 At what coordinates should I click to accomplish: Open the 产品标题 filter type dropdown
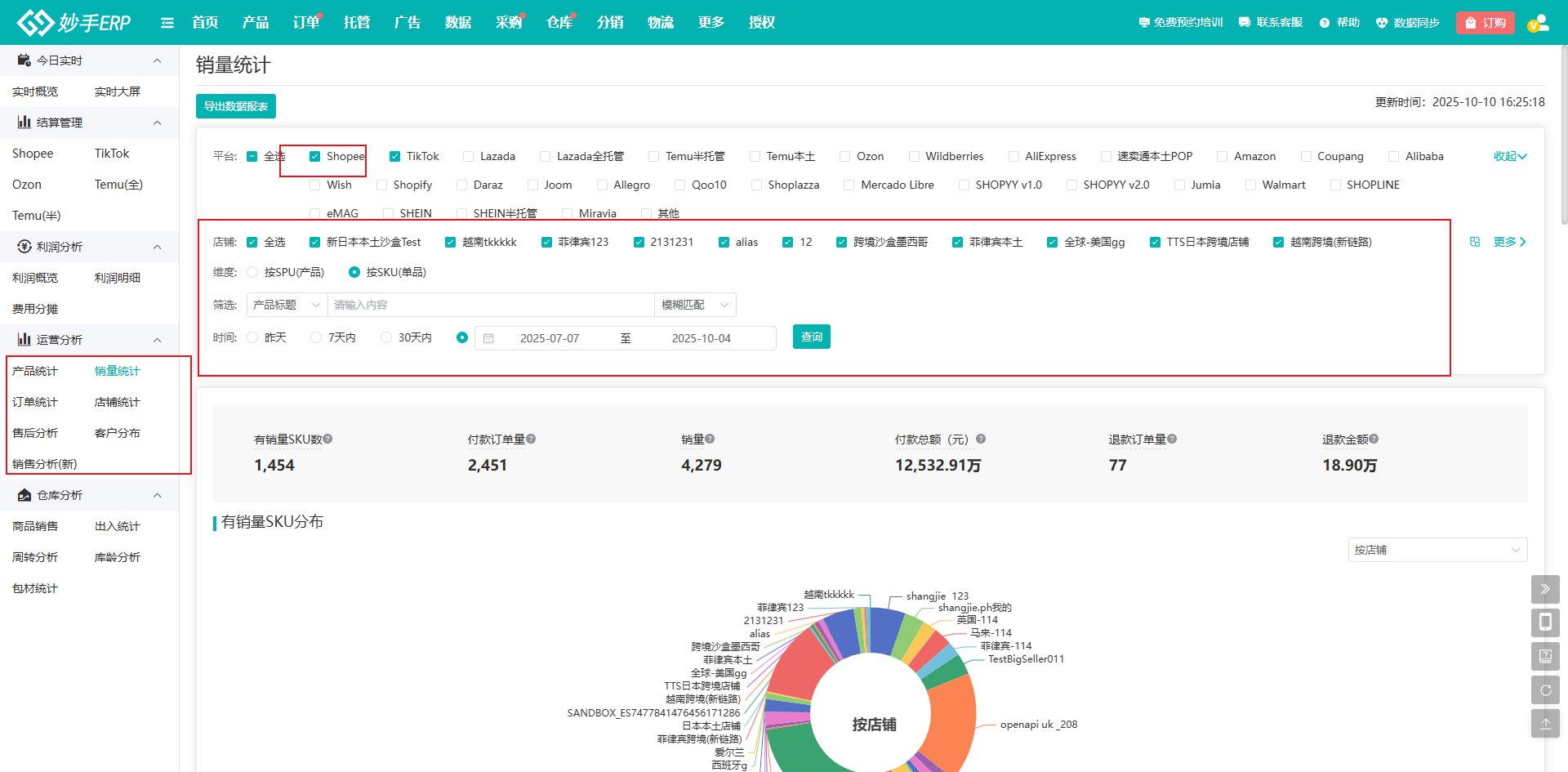287,306
